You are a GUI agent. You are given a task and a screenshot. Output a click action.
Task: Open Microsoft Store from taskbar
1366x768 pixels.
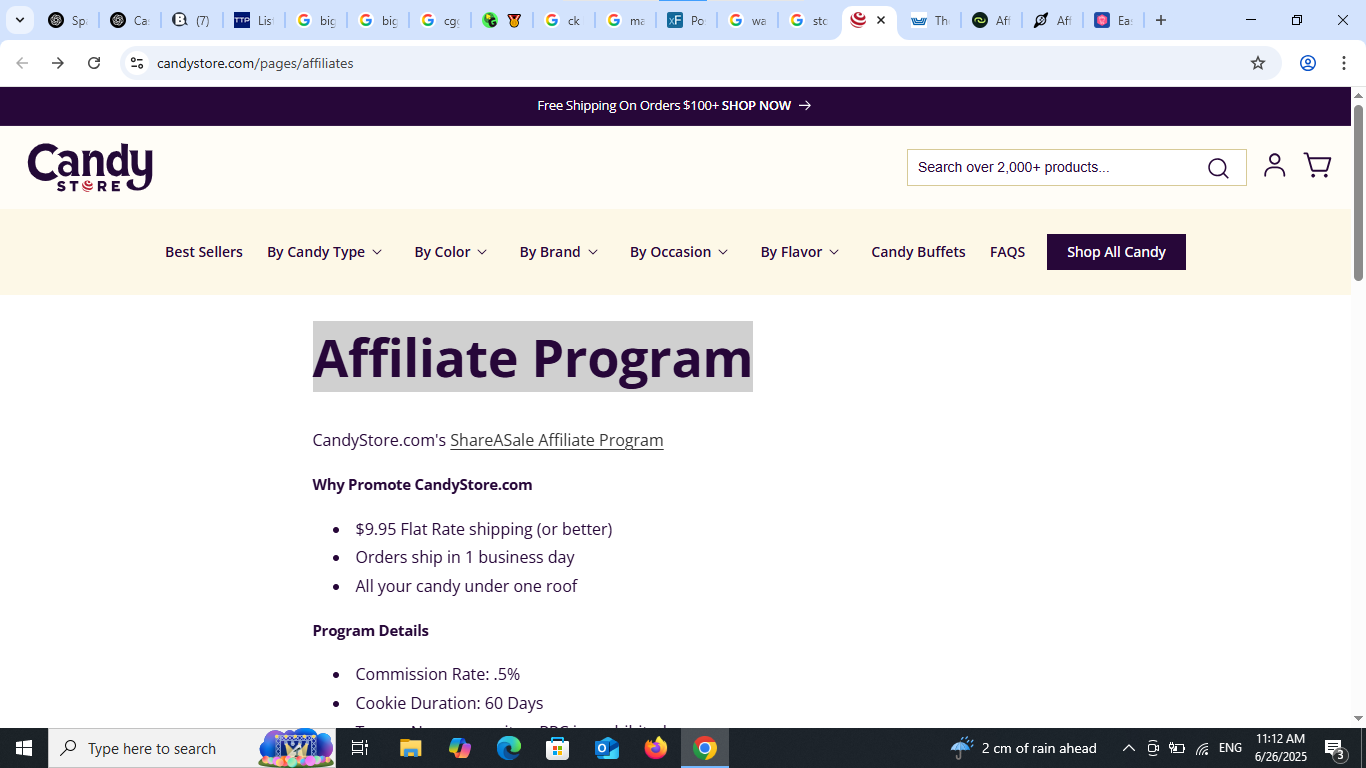[558, 748]
